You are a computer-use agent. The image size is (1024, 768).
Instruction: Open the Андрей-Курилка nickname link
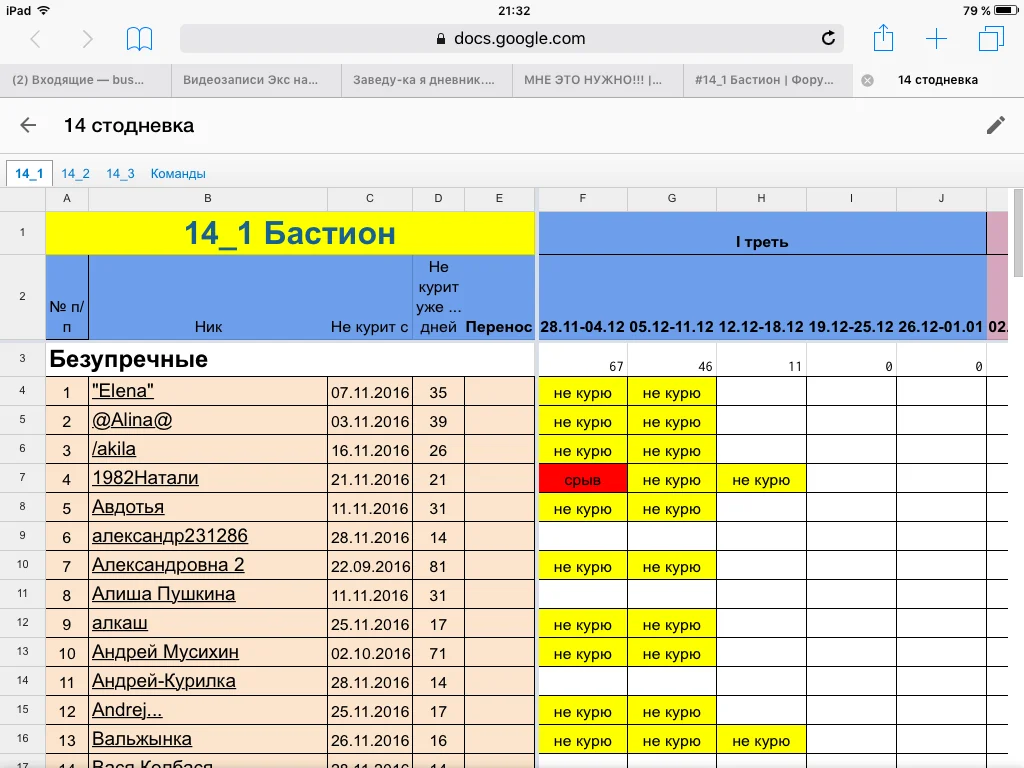point(163,680)
